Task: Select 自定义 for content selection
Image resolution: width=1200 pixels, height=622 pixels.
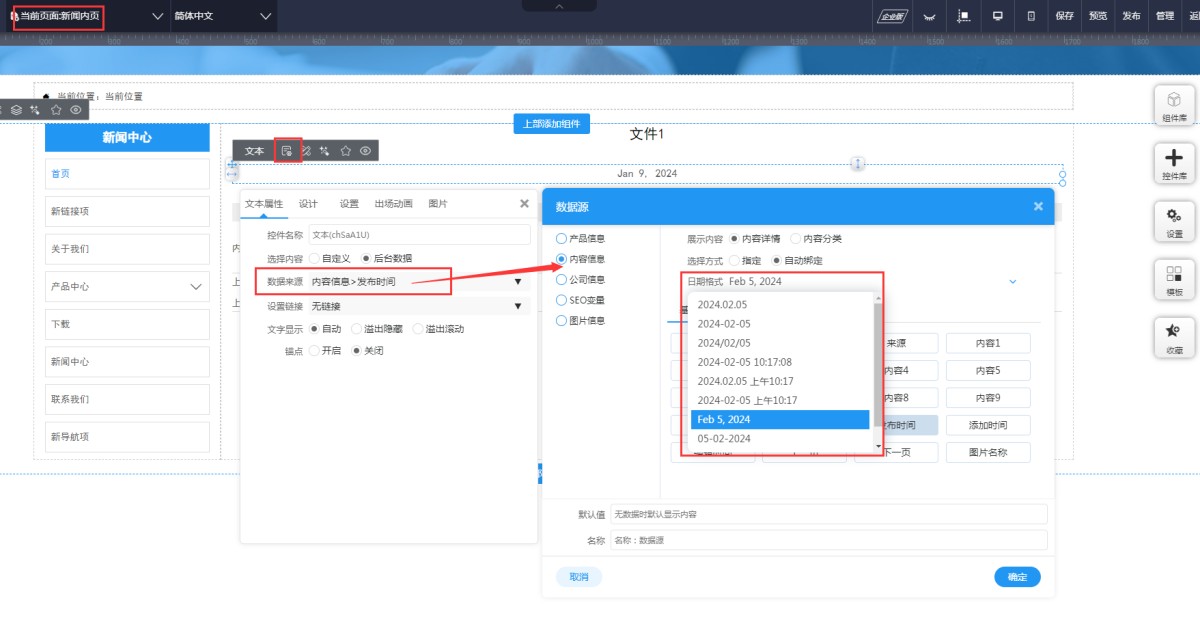Action: pos(315,258)
